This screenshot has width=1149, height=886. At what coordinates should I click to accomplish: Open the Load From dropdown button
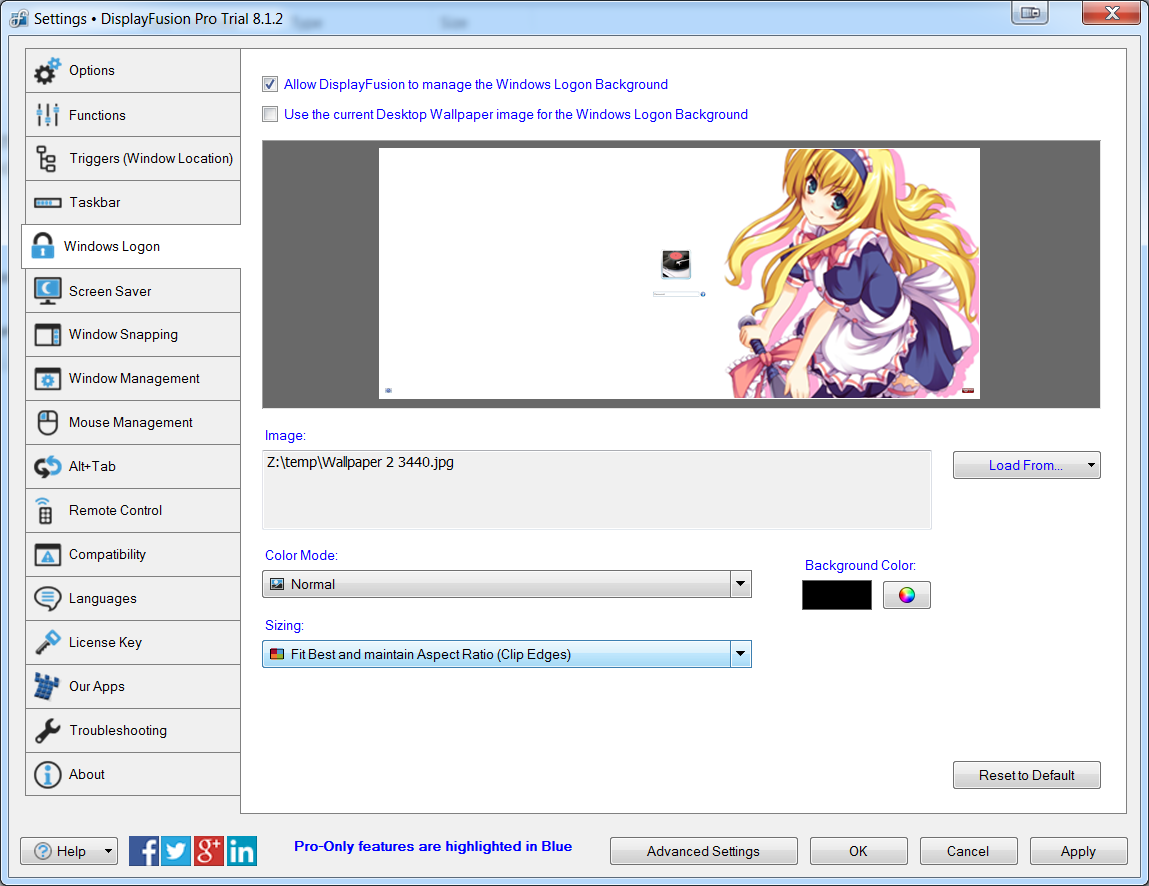(x=1026, y=465)
